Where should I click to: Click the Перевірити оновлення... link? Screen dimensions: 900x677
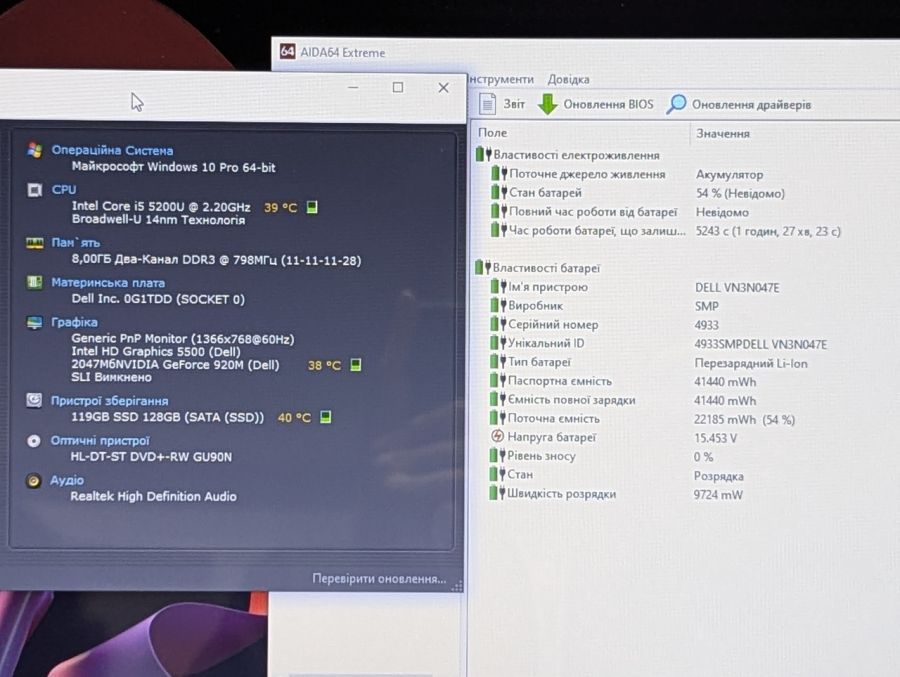coord(379,579)
